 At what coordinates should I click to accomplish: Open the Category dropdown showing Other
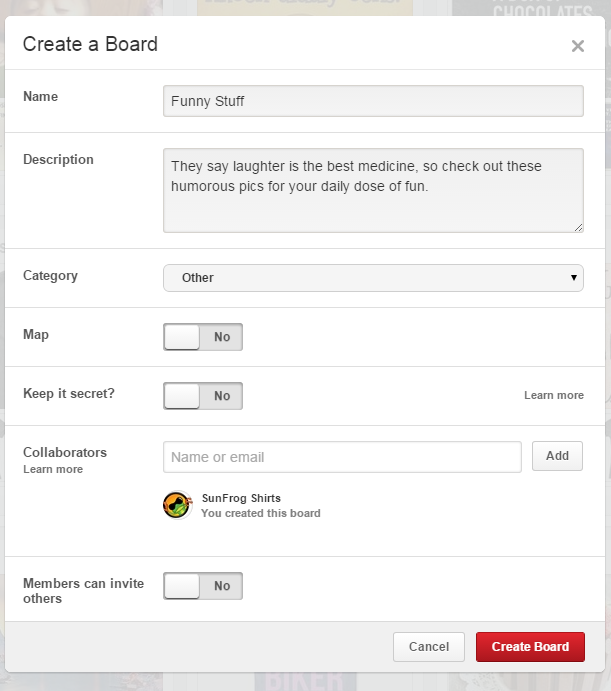373,278
